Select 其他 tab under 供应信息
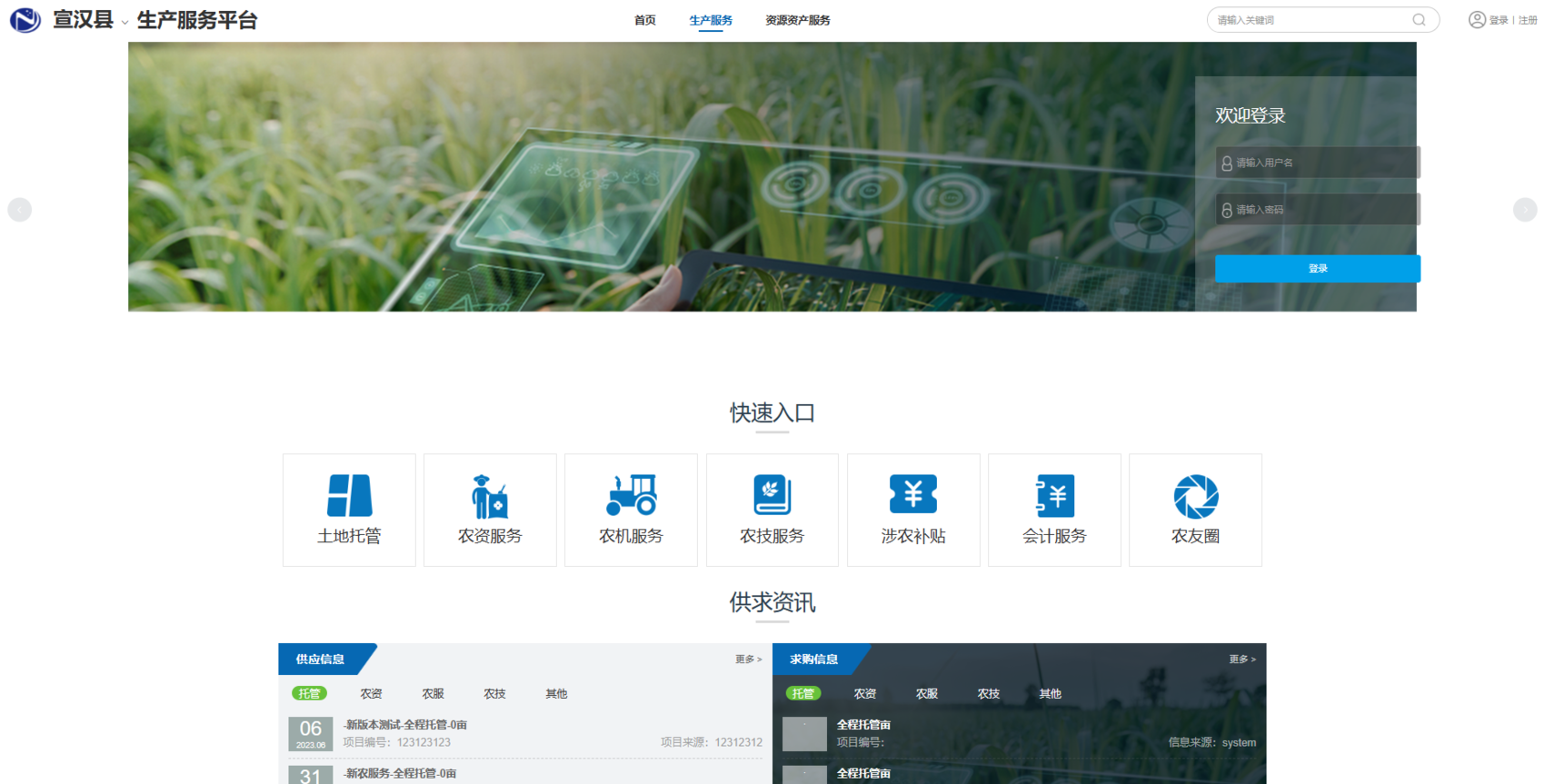The width and height of the screenshot is (1545, 784). coord(556,694)
